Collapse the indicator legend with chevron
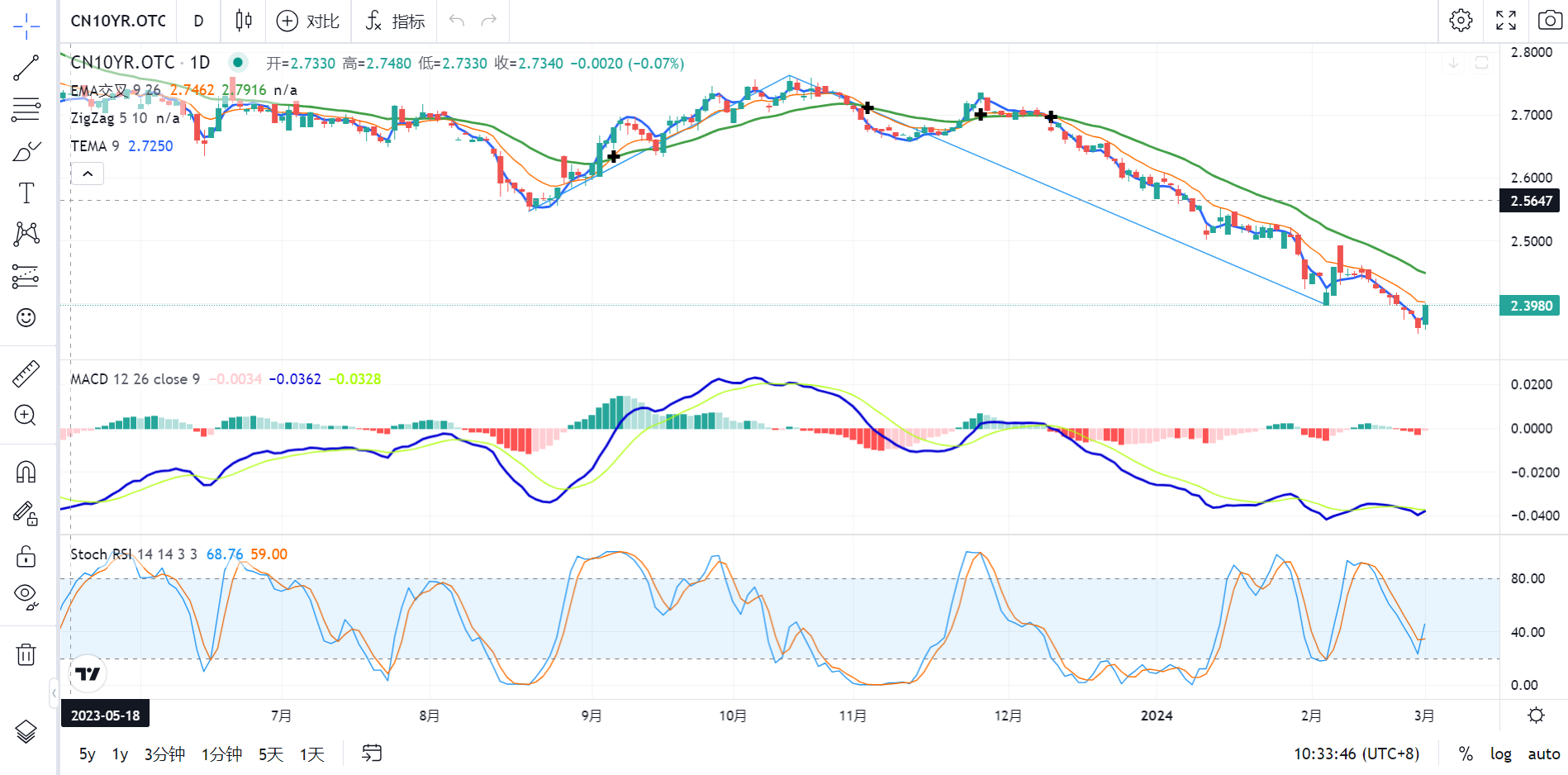This screenshot has width=1568, height=775. [88, 174]
